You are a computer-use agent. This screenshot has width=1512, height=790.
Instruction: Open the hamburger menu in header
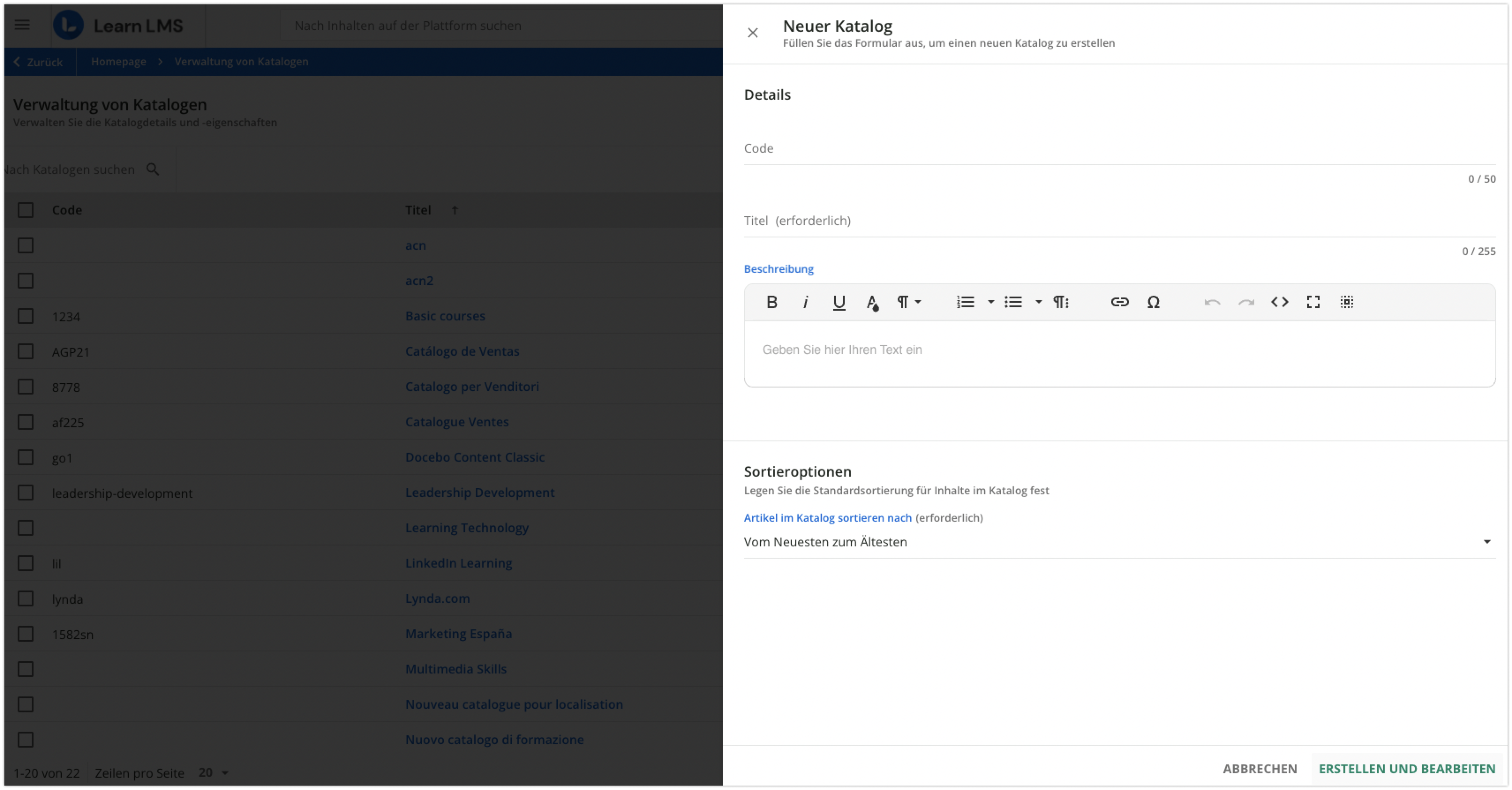23,25
